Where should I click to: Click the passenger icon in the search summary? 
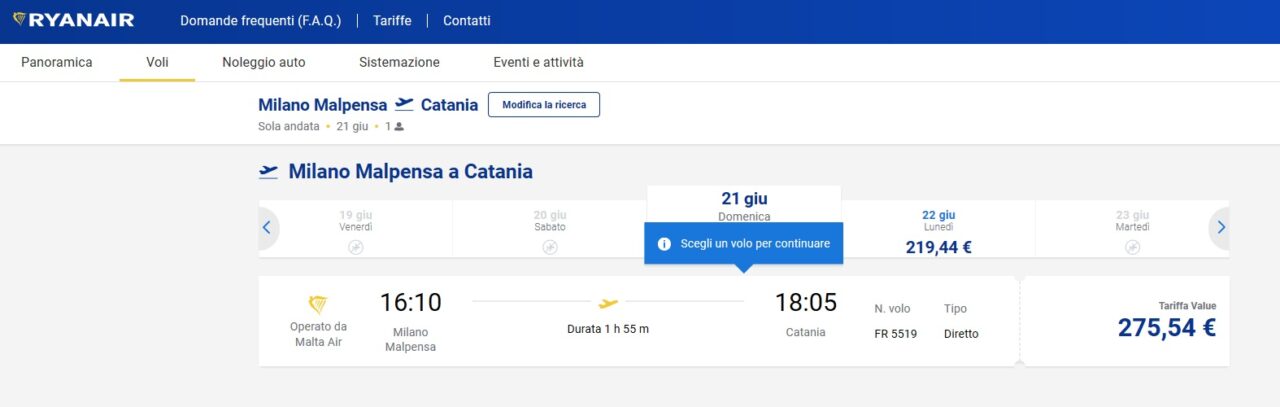point(399,127)
